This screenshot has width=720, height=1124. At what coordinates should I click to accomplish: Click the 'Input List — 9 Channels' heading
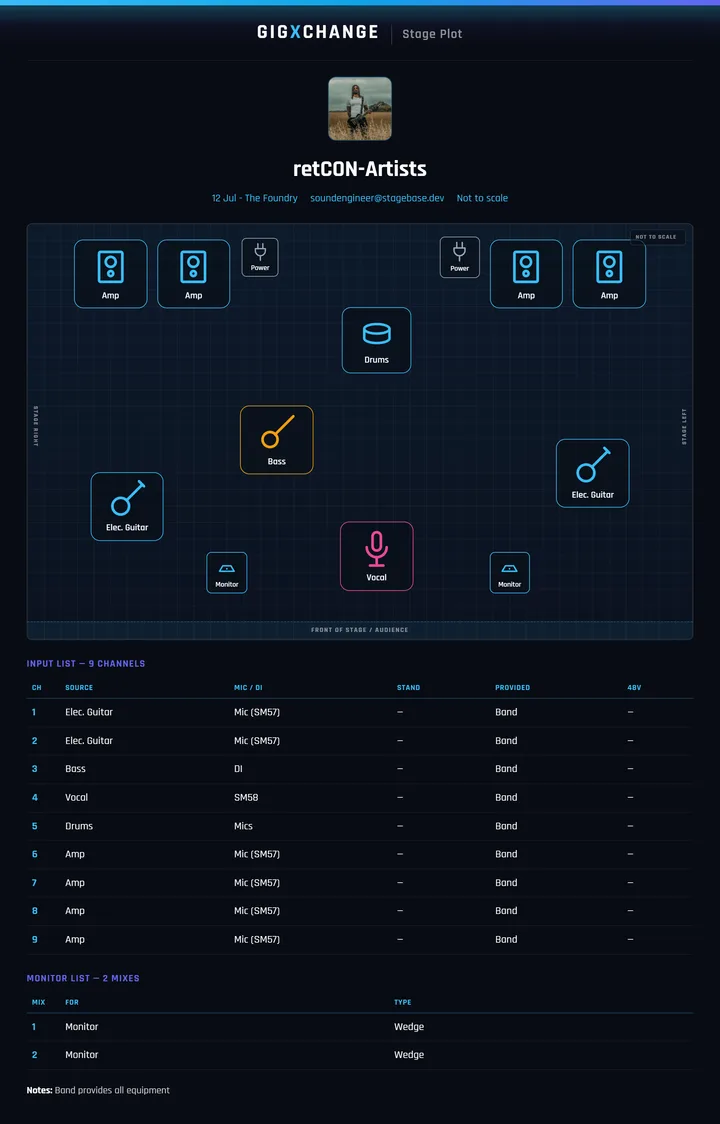pyautogui.click(x=86, y=664)
